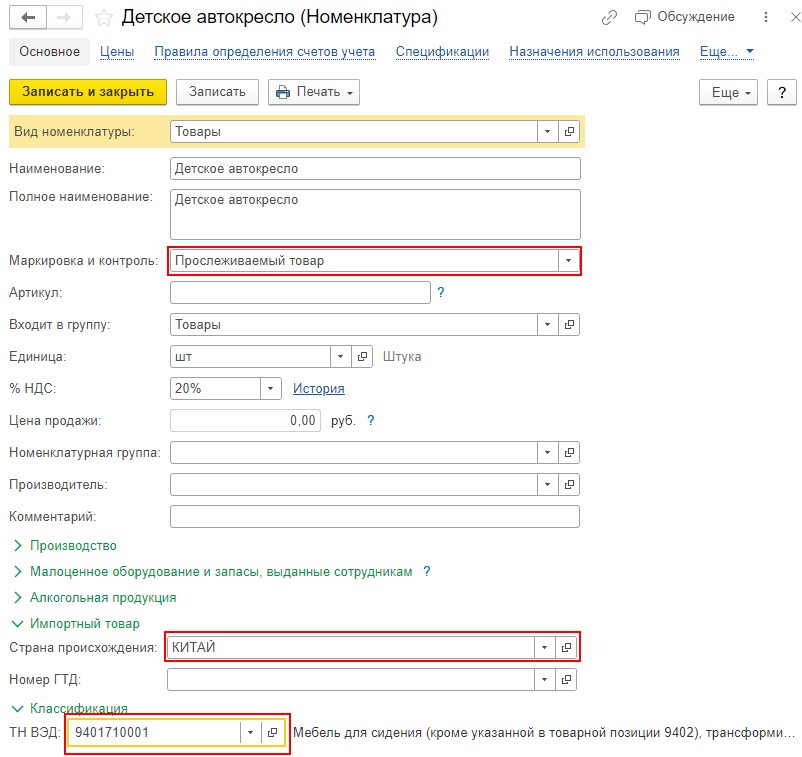Image resolution: width=802 pixels, height=757 pixels.
Task: Open Вид номенклатуры item with open icon
Action: (569, 132)
